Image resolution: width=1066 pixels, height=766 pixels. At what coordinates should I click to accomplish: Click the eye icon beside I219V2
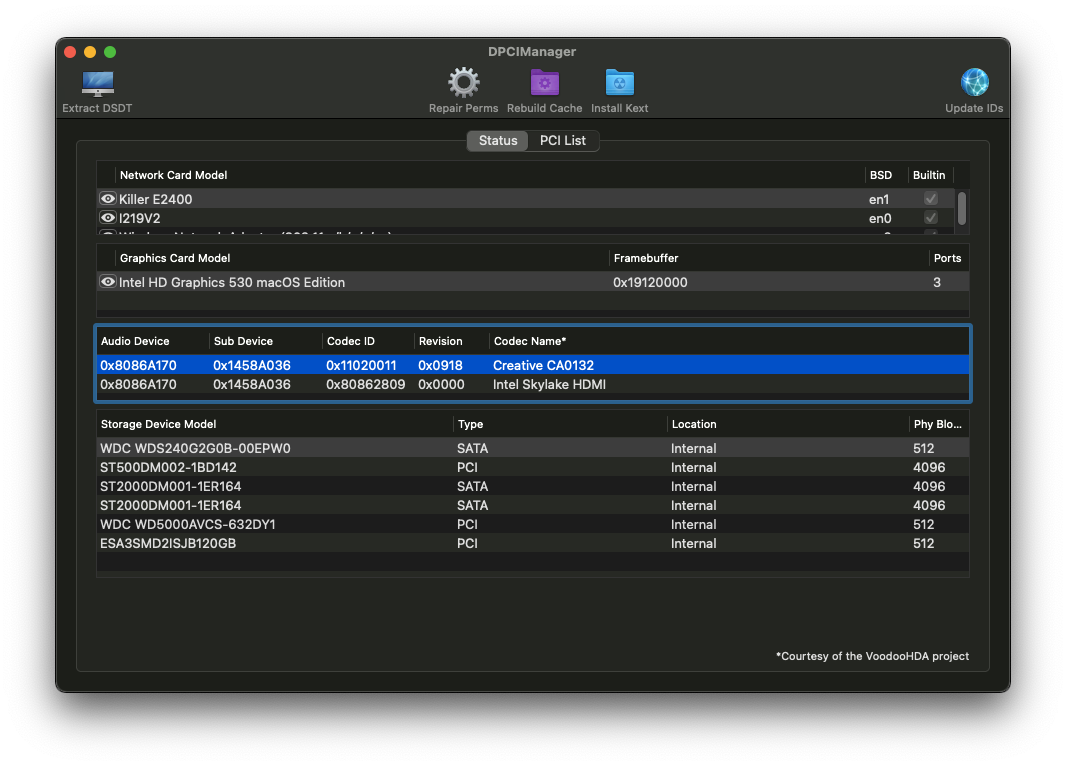click(108, 218)
